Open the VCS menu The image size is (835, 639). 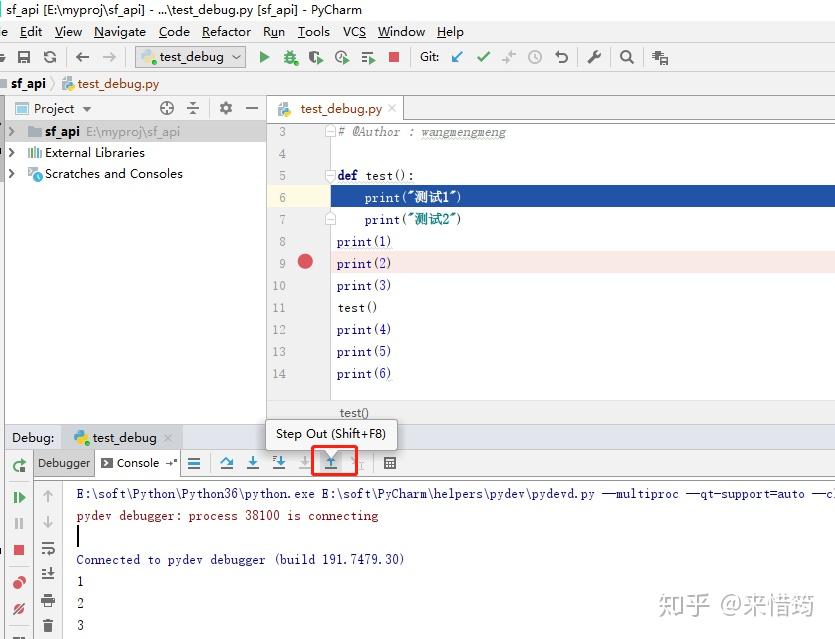354,32
